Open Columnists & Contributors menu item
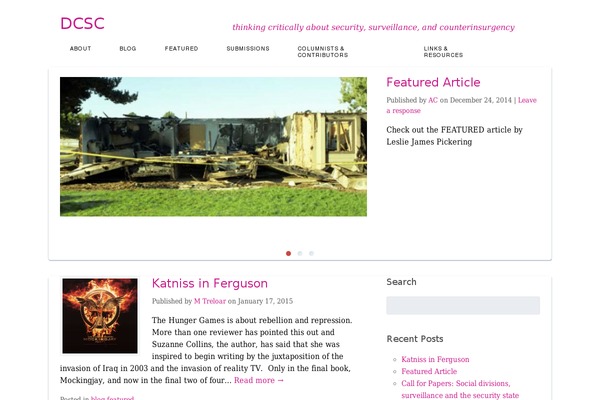The width and height of the screenshot is (600, 400). click(323, 52)
